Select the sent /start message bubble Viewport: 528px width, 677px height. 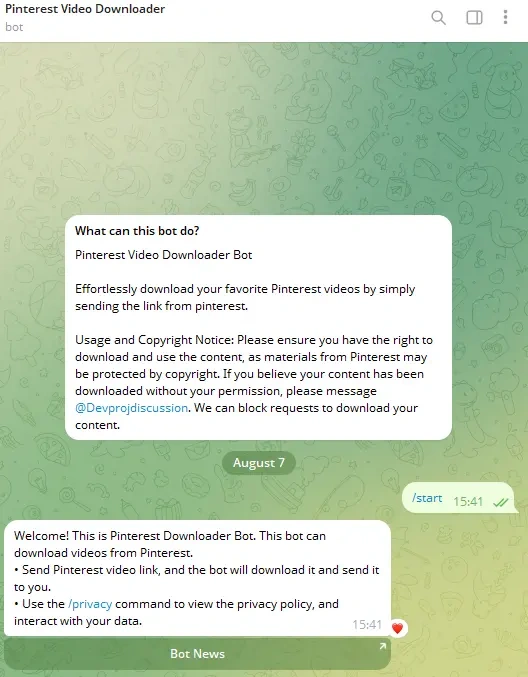458,497
